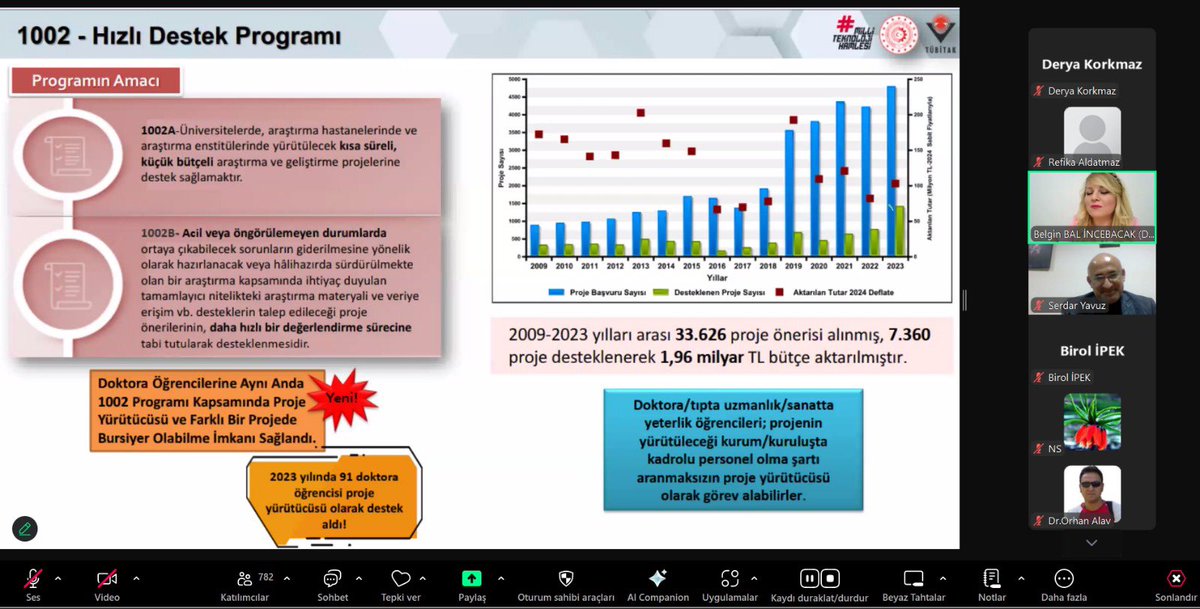Open Notlar notes icon
1200x609 pixels.
click(x=992, y=578)
